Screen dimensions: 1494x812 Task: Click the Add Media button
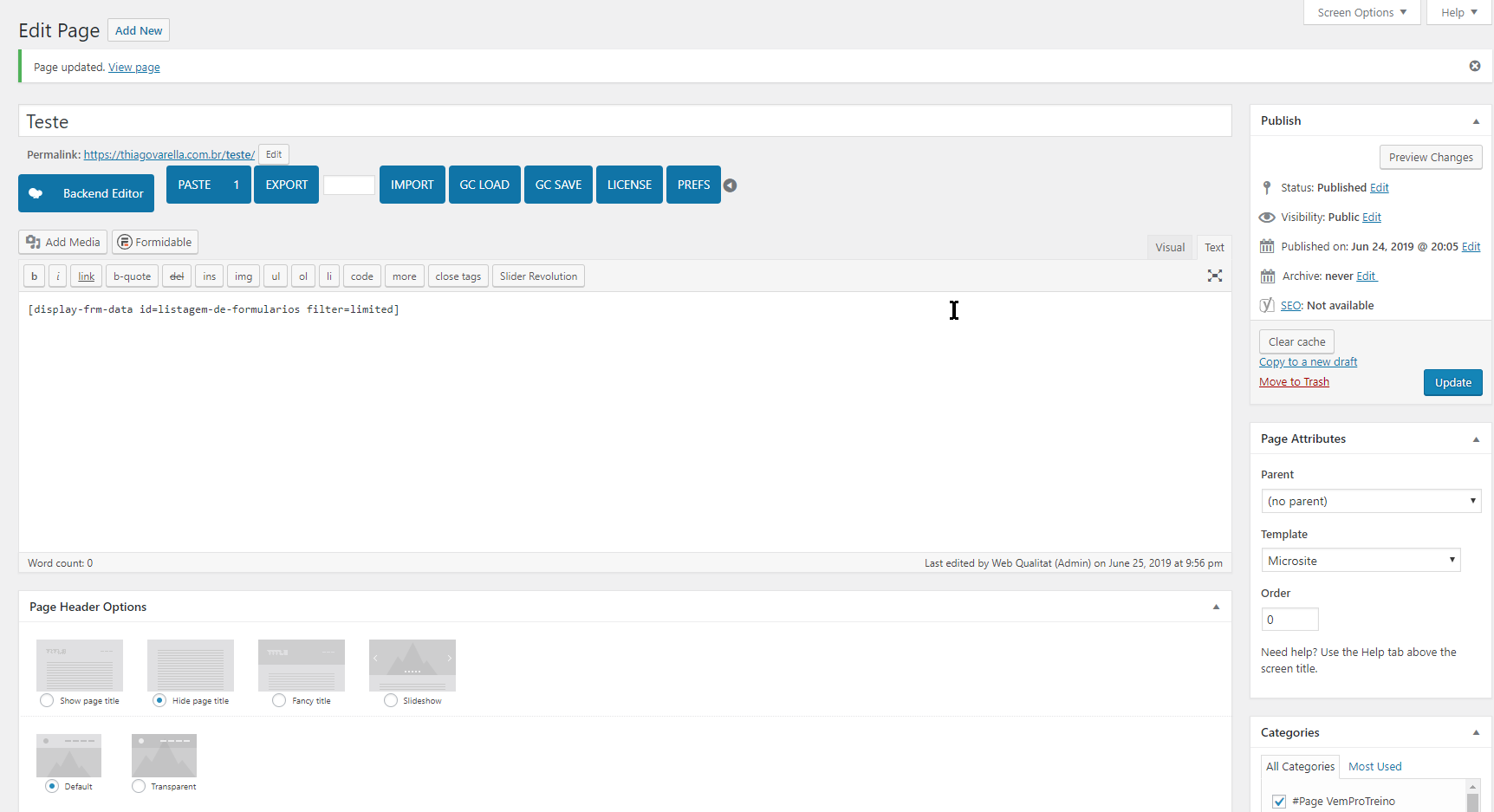(x=63, y=242)
